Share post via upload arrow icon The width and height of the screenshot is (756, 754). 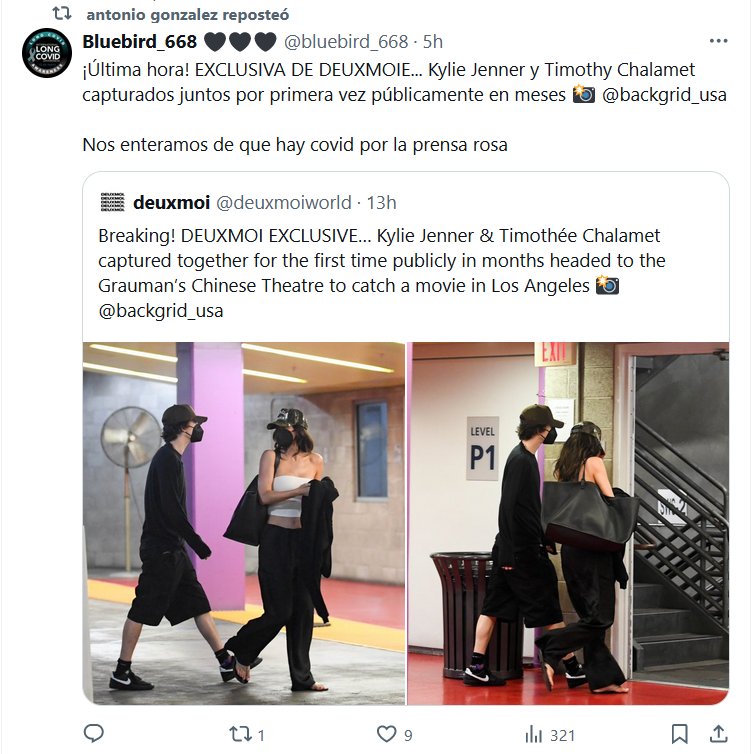[718, 734]
